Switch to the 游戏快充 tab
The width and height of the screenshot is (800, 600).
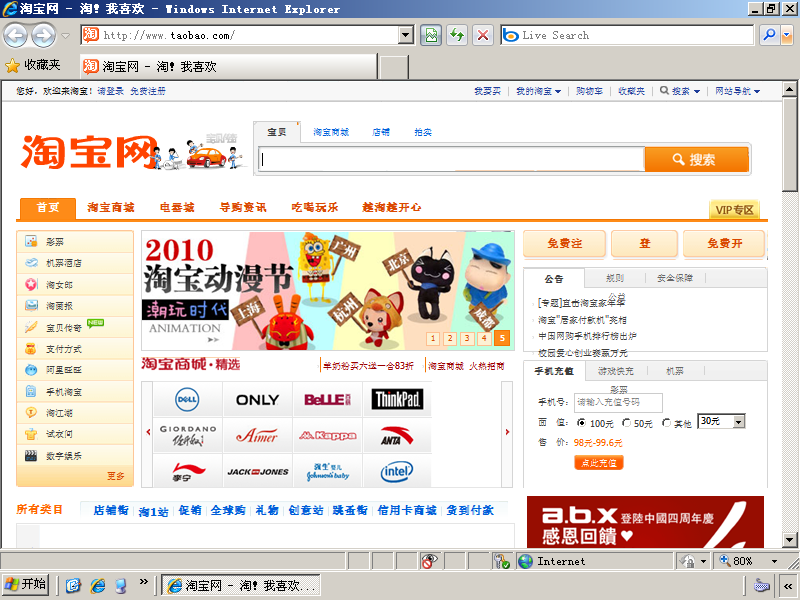coord(615,371)
